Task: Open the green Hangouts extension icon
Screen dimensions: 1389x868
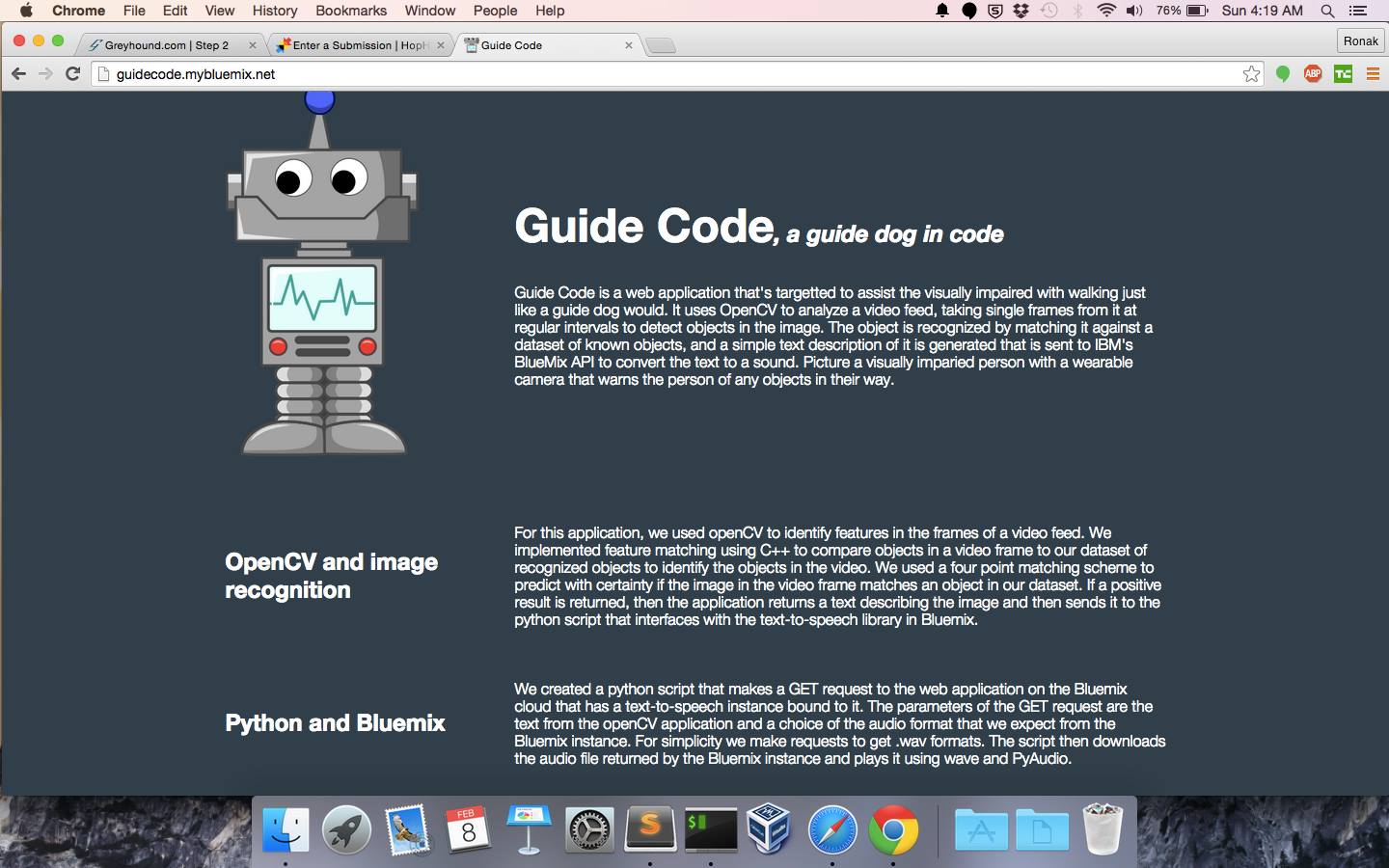Action: pyautogui.click(x=1283, y=74)
